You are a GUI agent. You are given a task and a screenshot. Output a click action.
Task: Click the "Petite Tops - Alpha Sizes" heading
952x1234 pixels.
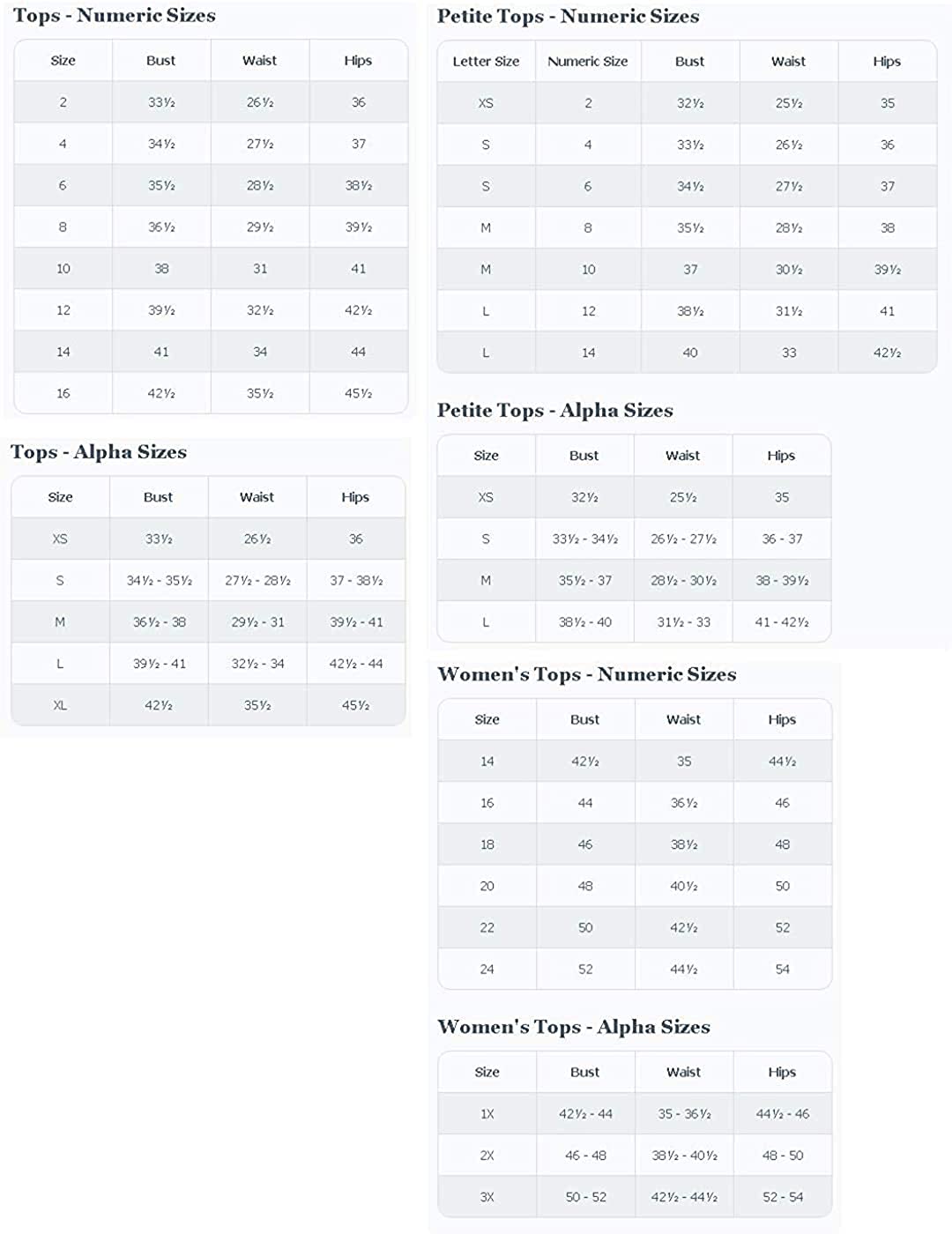click(554, 411)
